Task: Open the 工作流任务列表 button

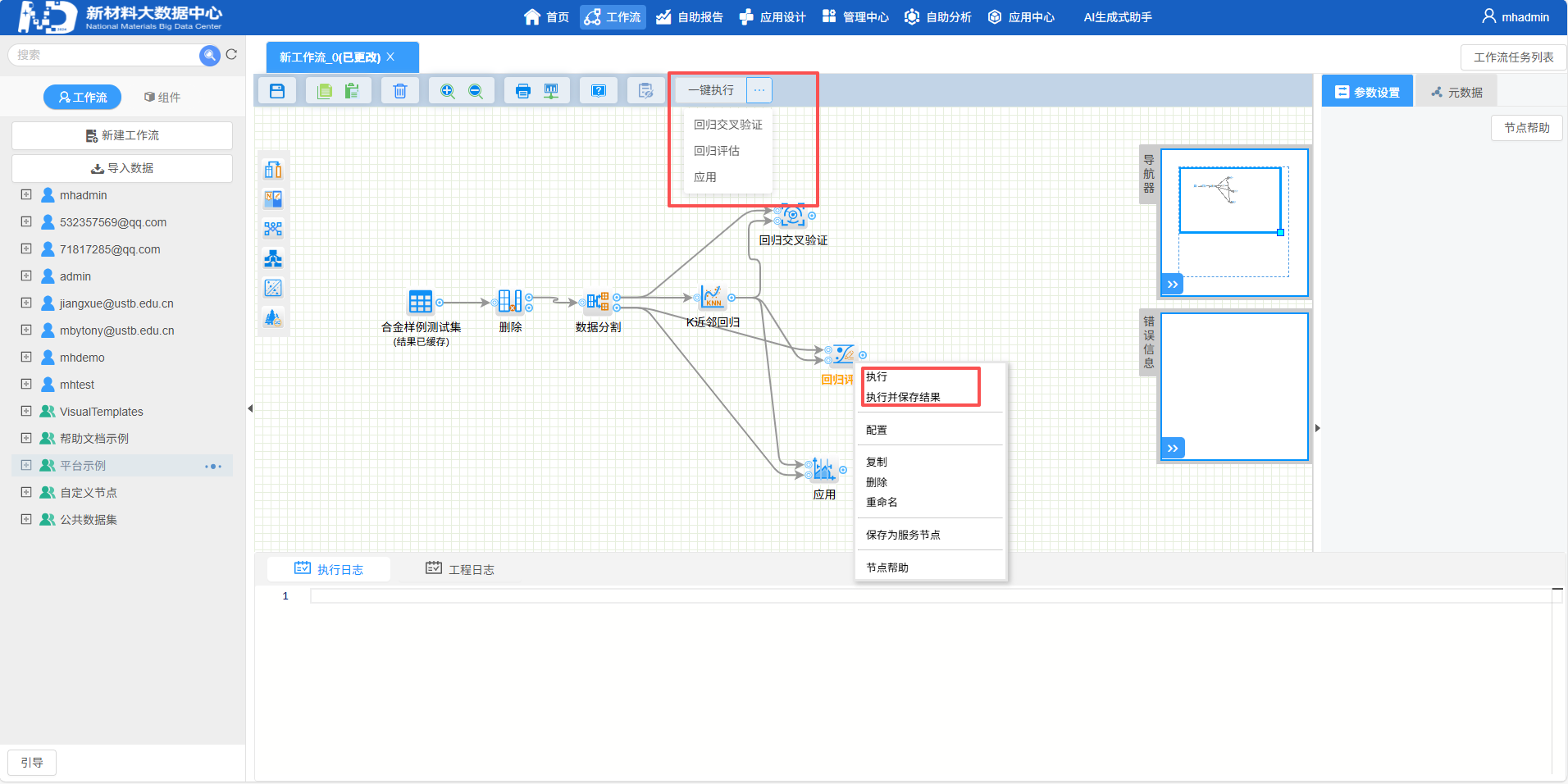Action: [1513, 57]
